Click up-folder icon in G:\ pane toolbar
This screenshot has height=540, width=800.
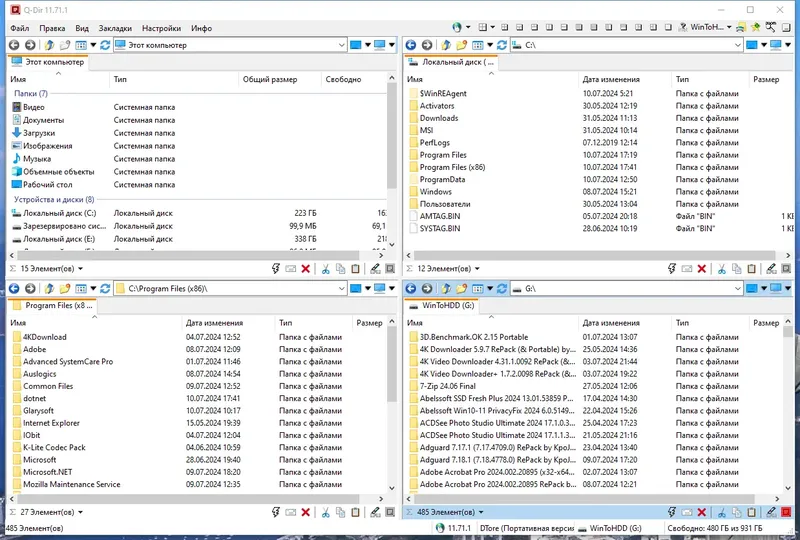click(445, 288)
